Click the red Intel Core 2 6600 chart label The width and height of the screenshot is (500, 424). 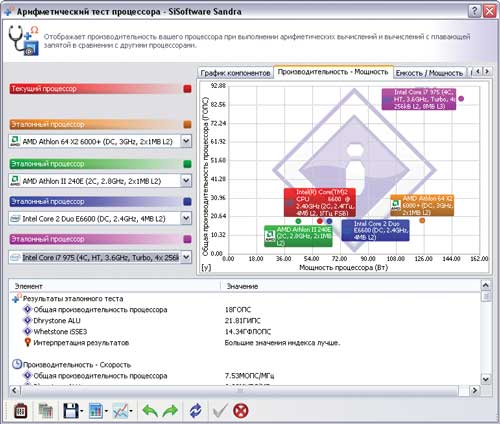320,202
